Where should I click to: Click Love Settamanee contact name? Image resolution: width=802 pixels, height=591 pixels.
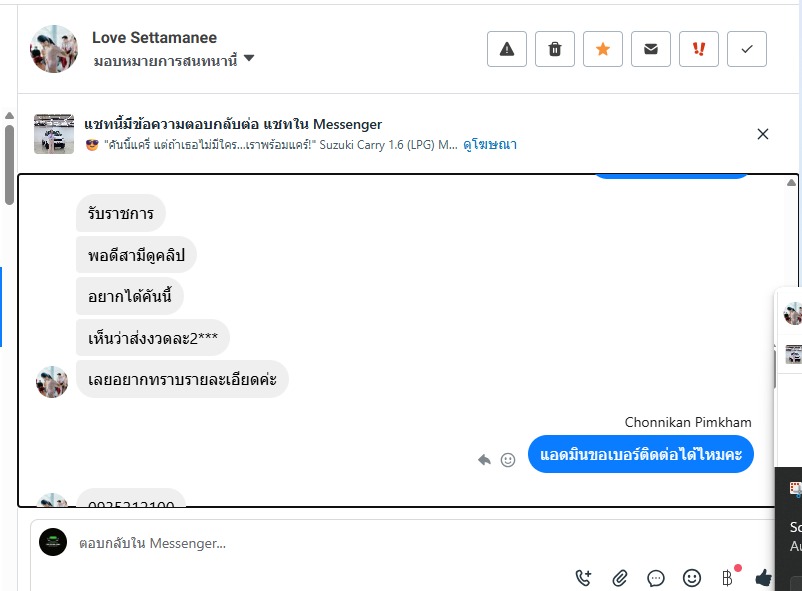[x=154, y=38]
